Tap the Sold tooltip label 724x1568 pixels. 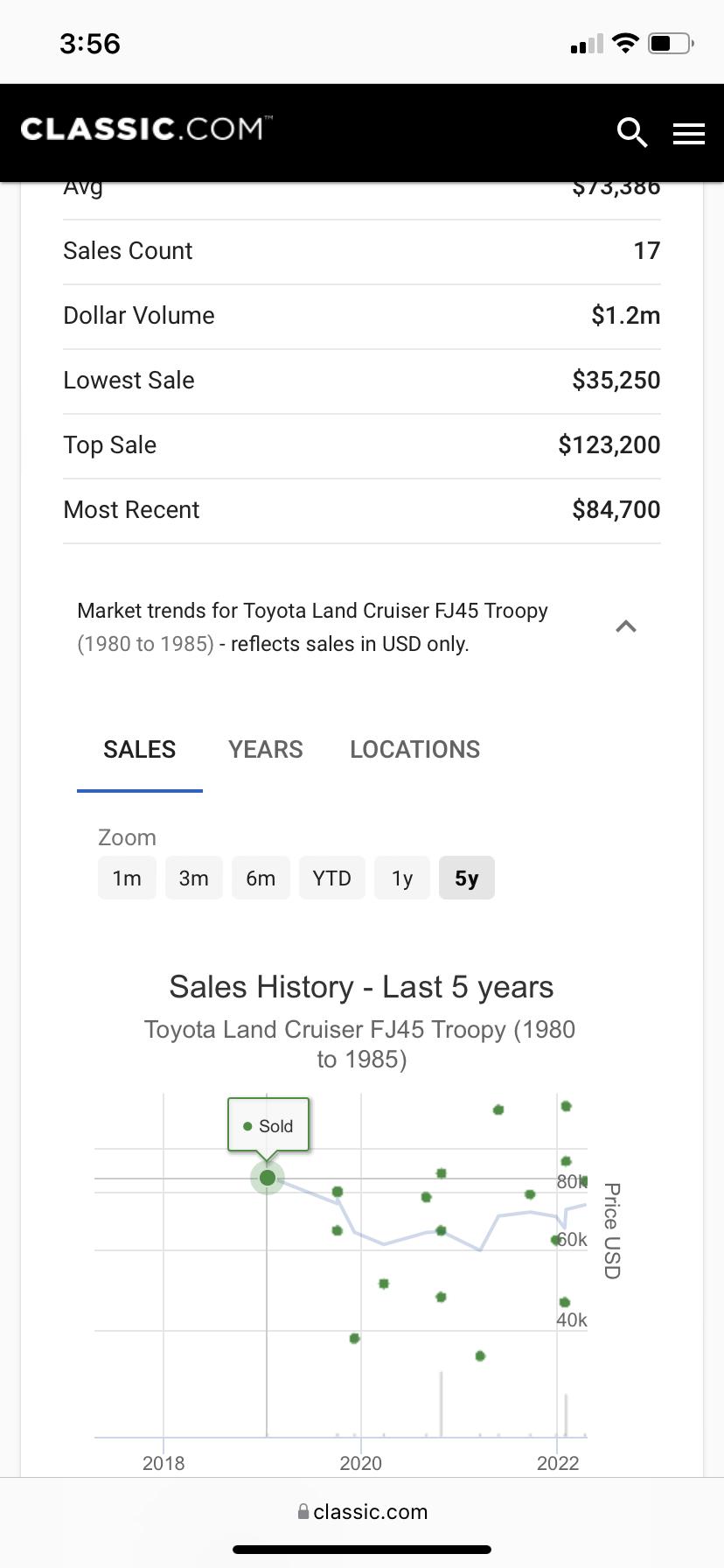(268, 1125)
